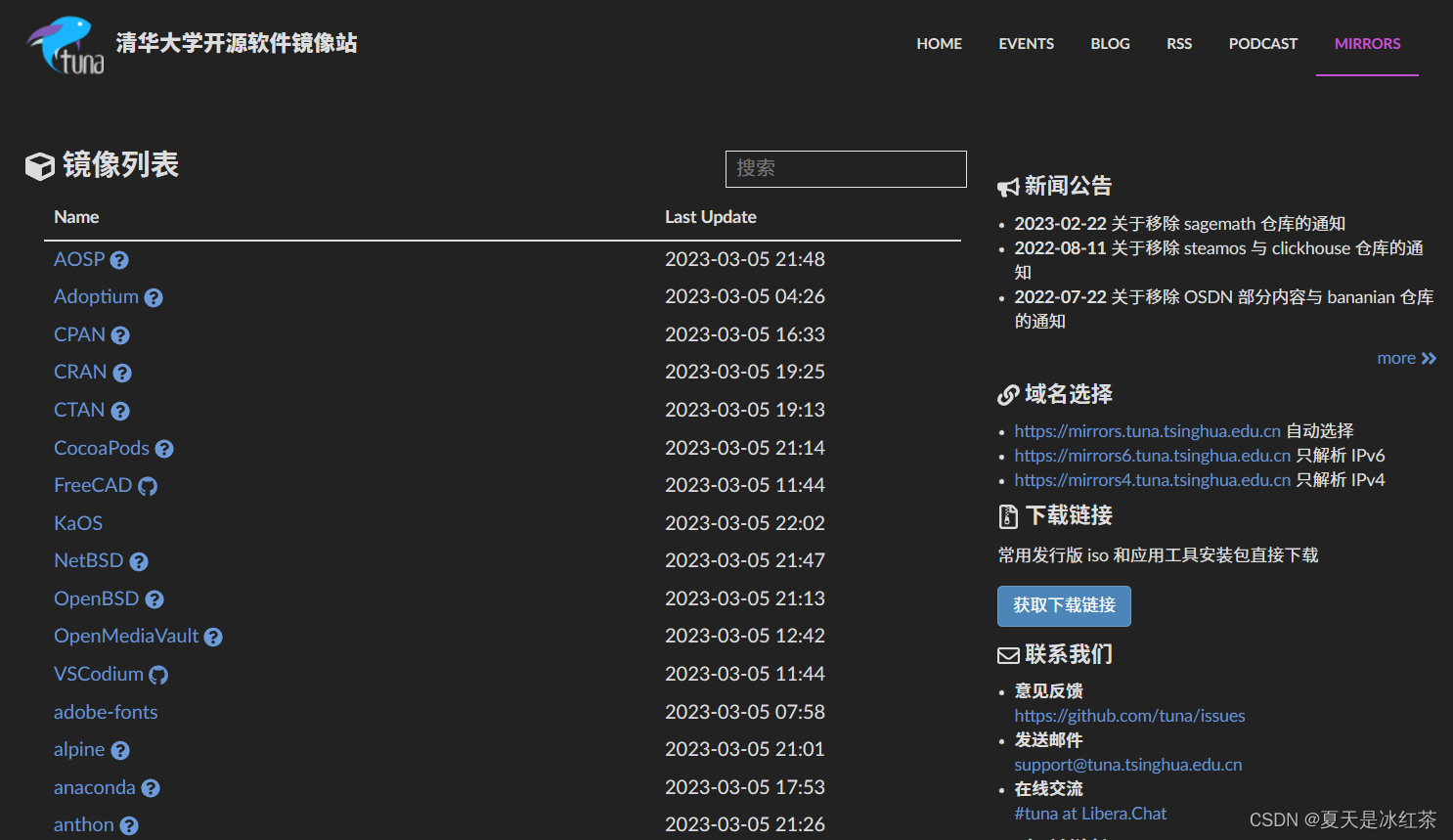The width and height of the screenshot is (1453, 840).
Task: Open the CRAN mirror link
Action: 80,372
